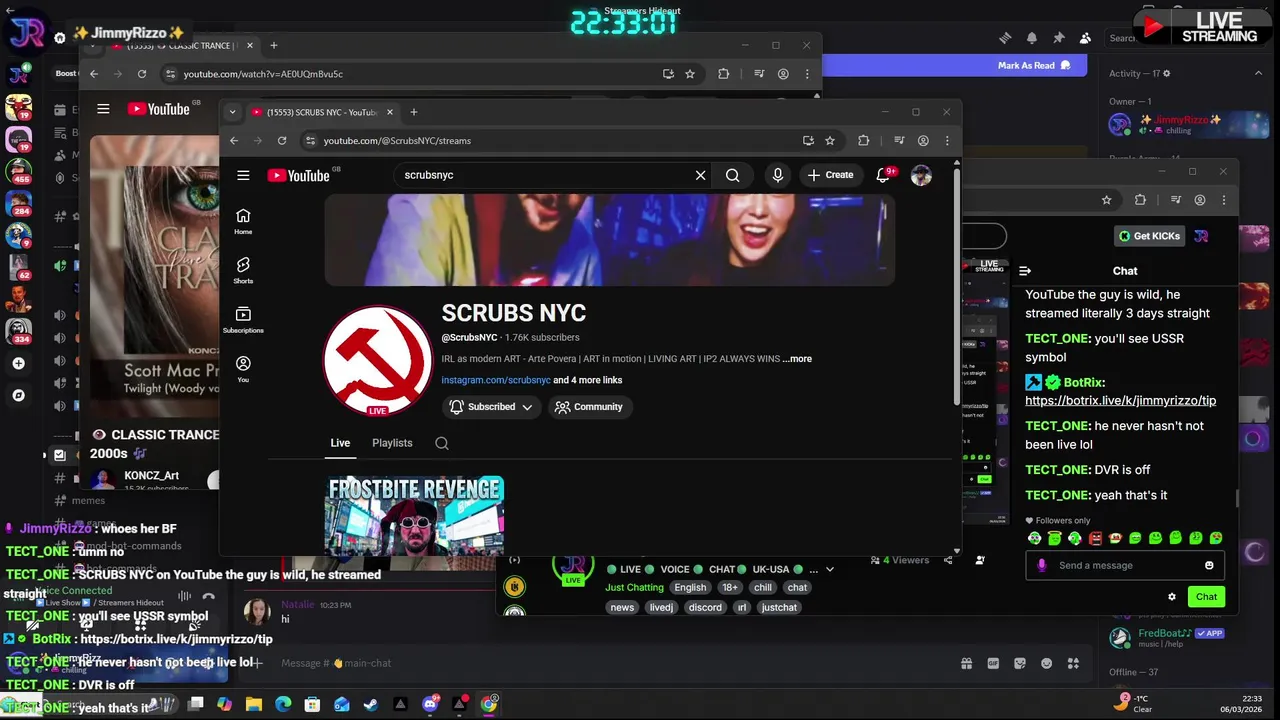This screenshot has height=720, width=1280.
Task: Open Discord sticker picker
Action: 1020,663
